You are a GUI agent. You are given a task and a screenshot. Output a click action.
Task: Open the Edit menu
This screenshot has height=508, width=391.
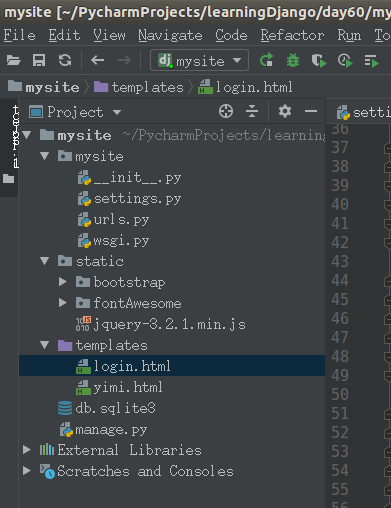tap(64, 35)
